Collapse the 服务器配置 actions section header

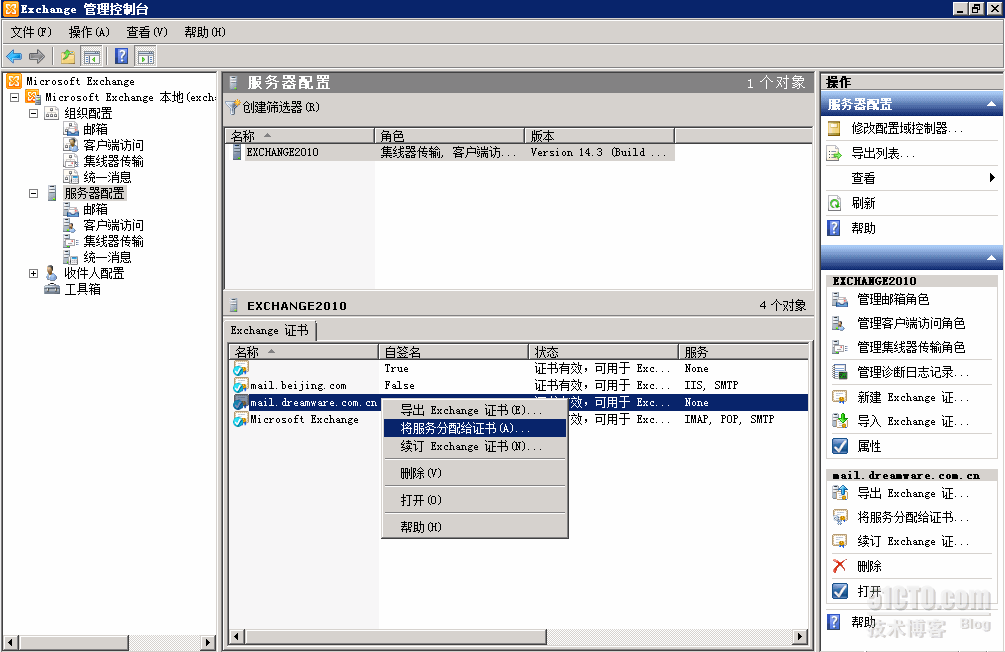coord(991,104)
